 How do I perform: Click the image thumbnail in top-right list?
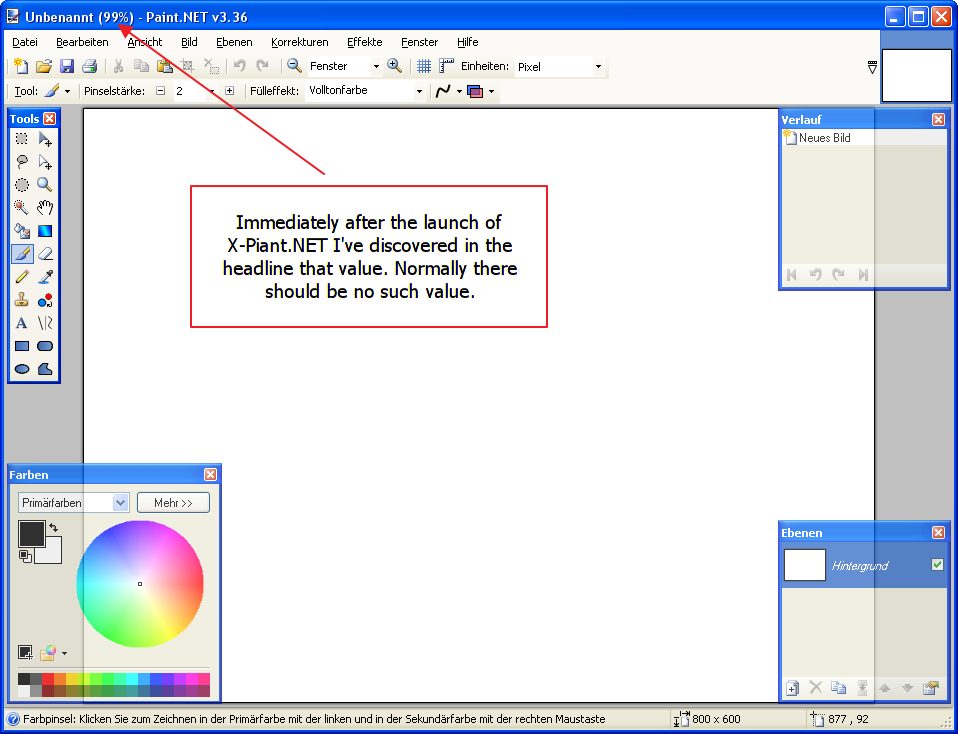click(x=916, y=75)
